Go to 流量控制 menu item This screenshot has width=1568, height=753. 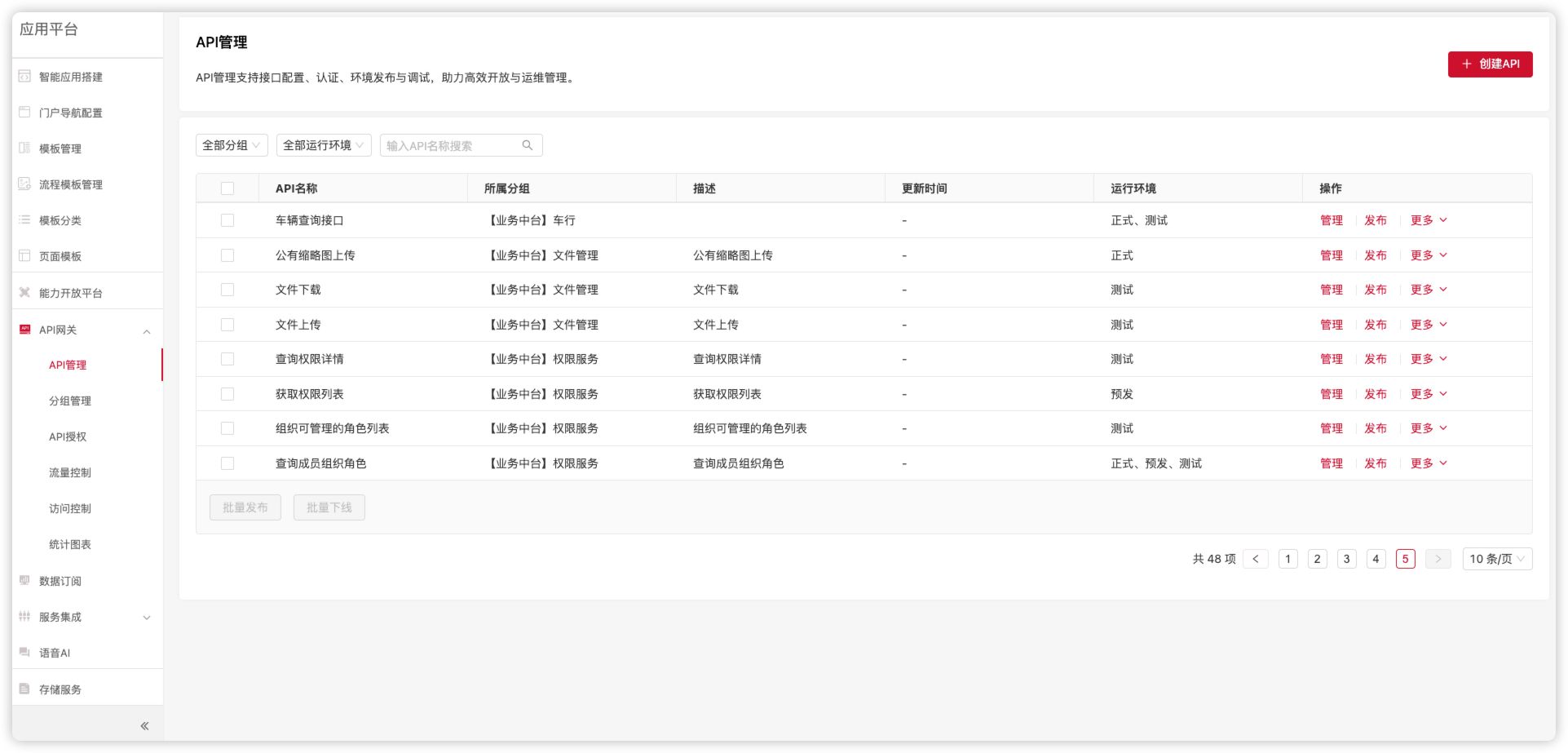click(68, 472)
